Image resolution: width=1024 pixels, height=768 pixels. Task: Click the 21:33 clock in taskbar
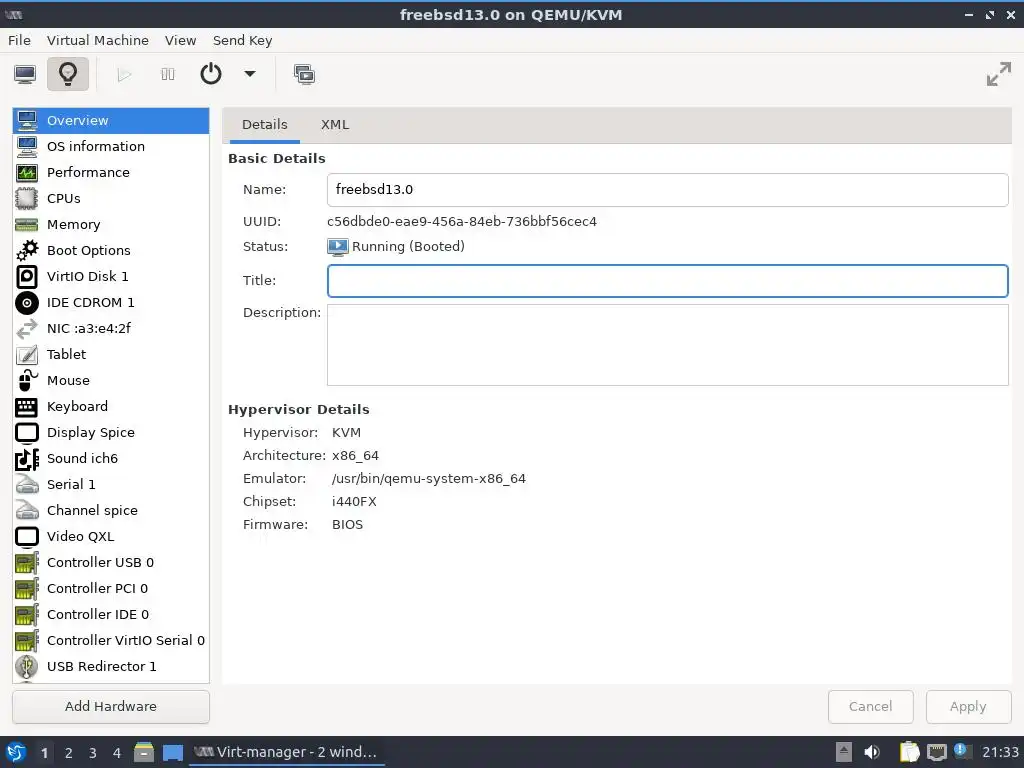1000,752
